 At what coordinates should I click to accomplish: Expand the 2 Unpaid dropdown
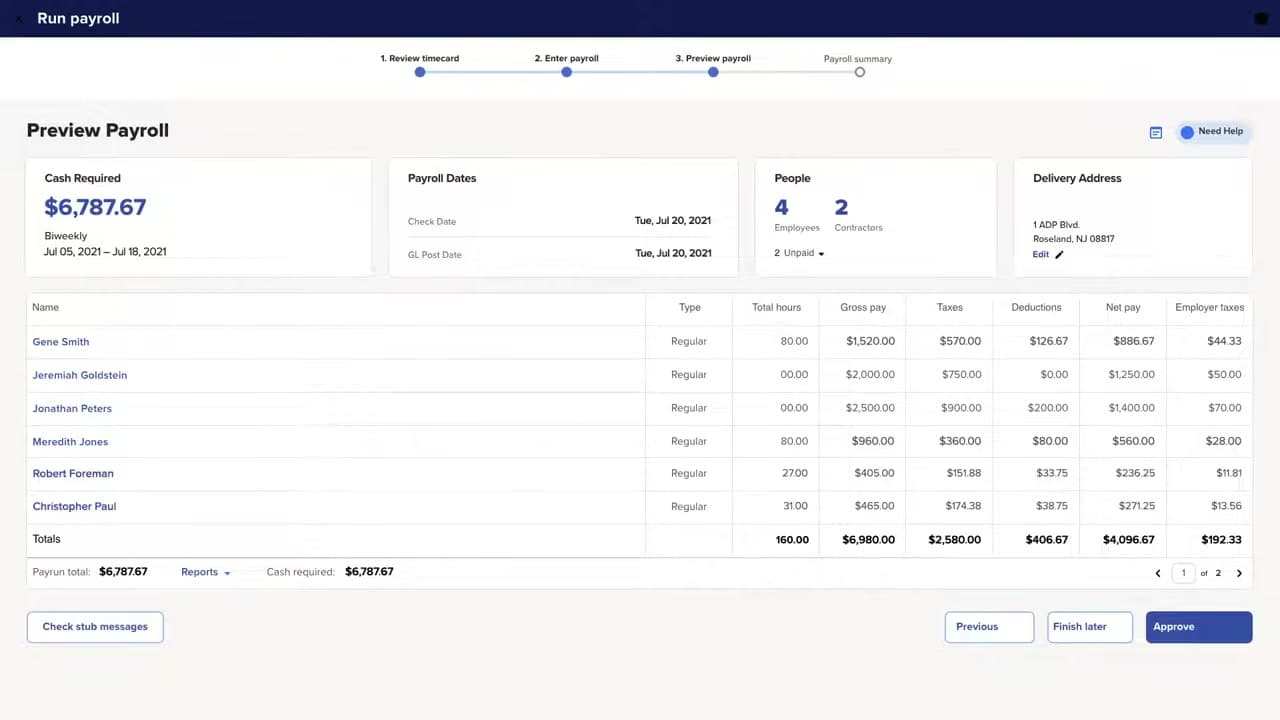[799, 253]
